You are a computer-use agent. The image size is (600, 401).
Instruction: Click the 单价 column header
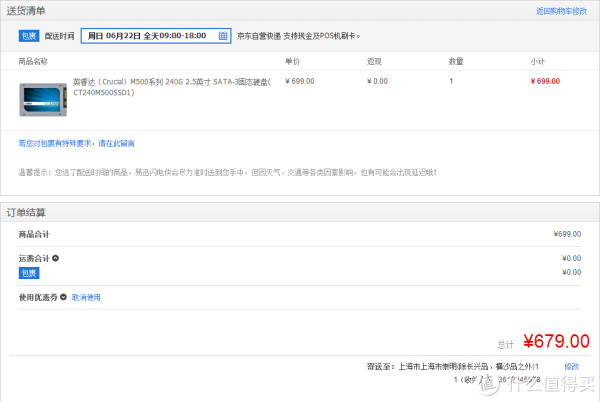(x=292, y=61)
